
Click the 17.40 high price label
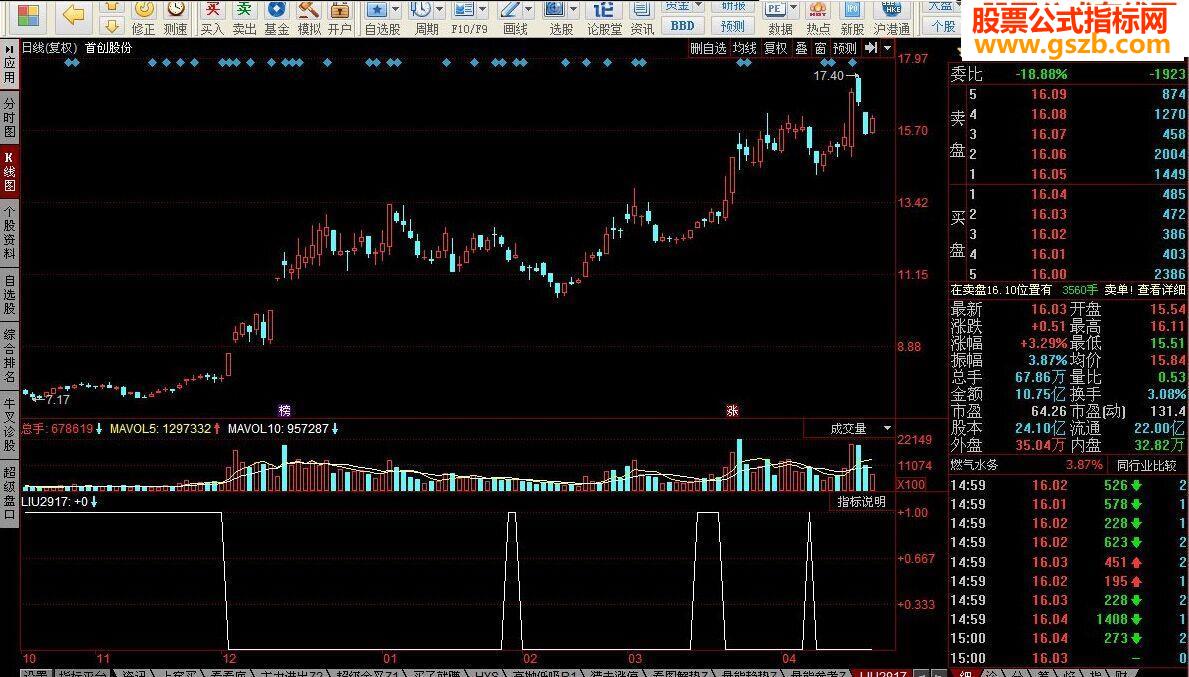[828, 76]
